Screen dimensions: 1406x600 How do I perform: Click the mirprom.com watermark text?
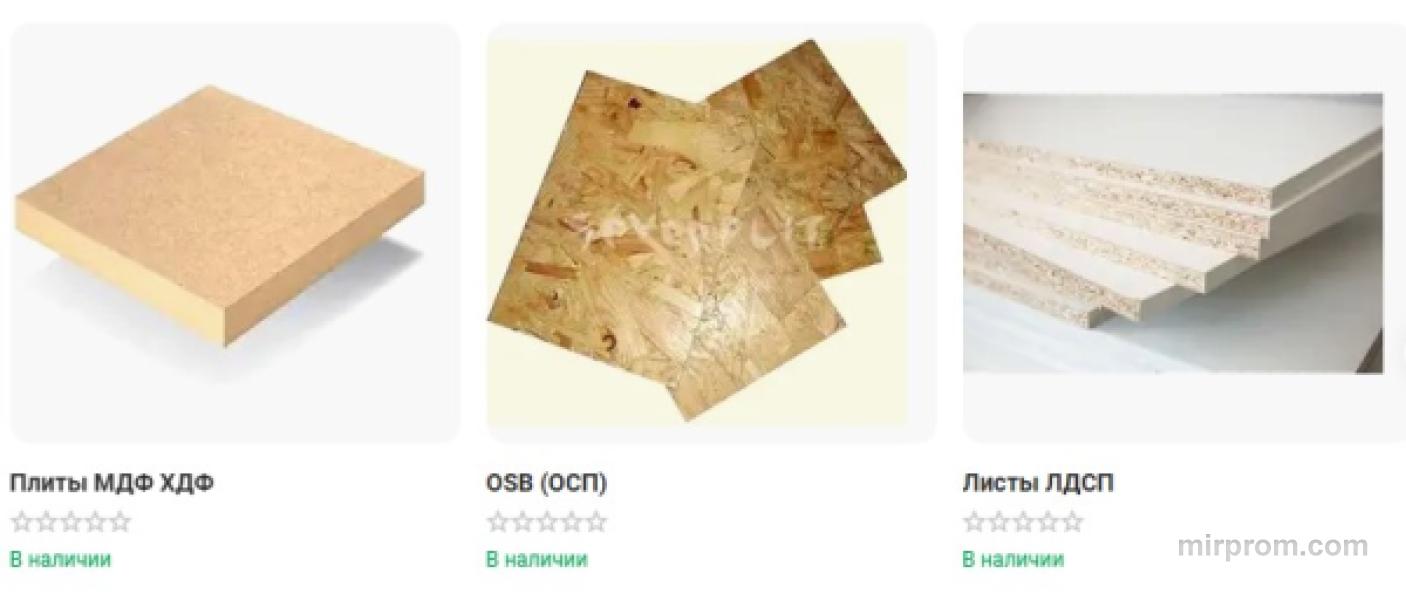1272,546
